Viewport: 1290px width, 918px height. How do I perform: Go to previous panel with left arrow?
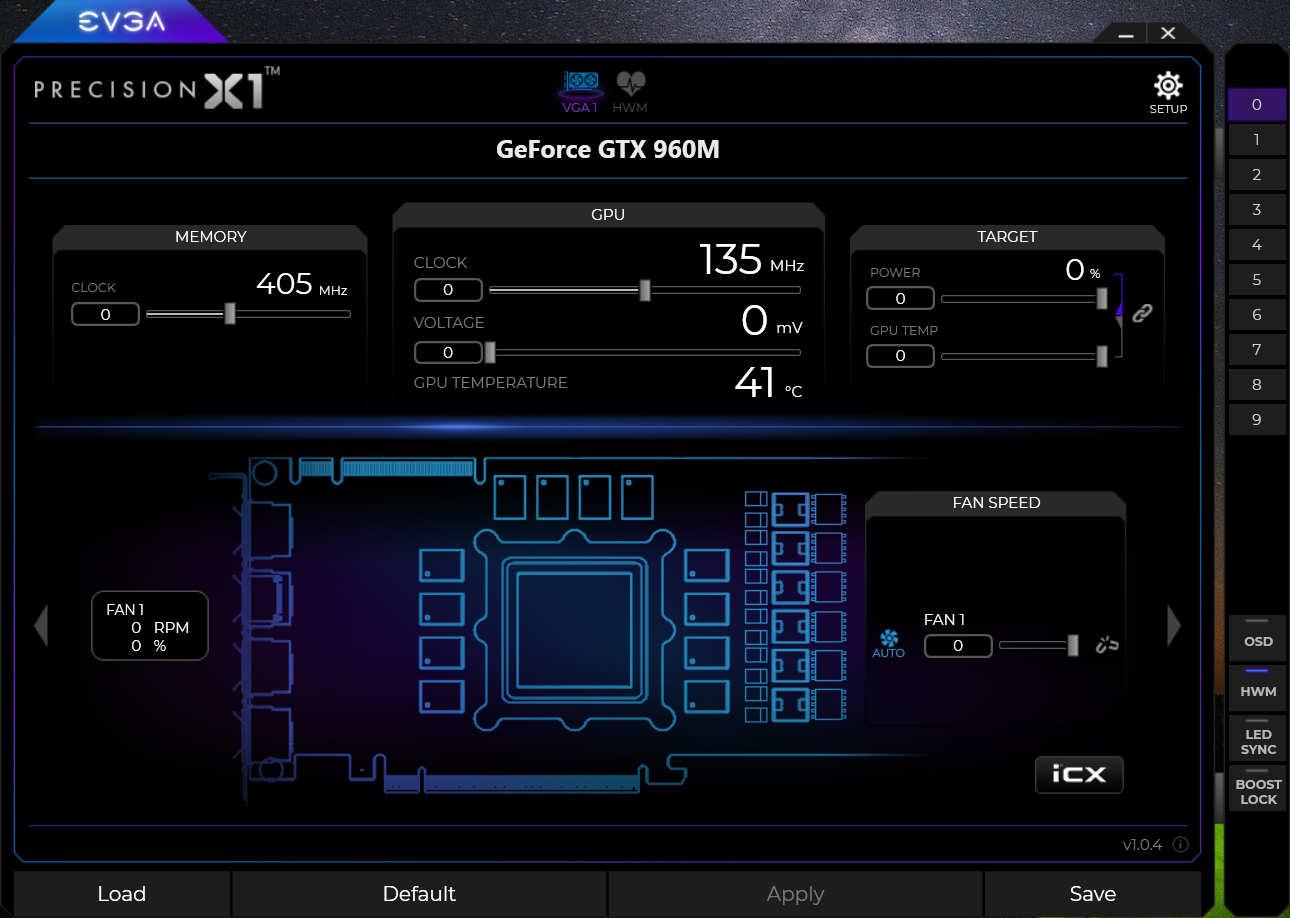coord(41,625)
